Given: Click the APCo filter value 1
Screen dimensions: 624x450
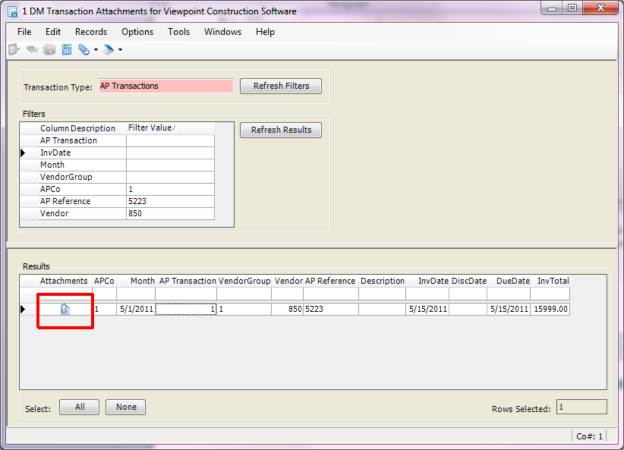Looking at the screenshot, I should coord(170,189).
